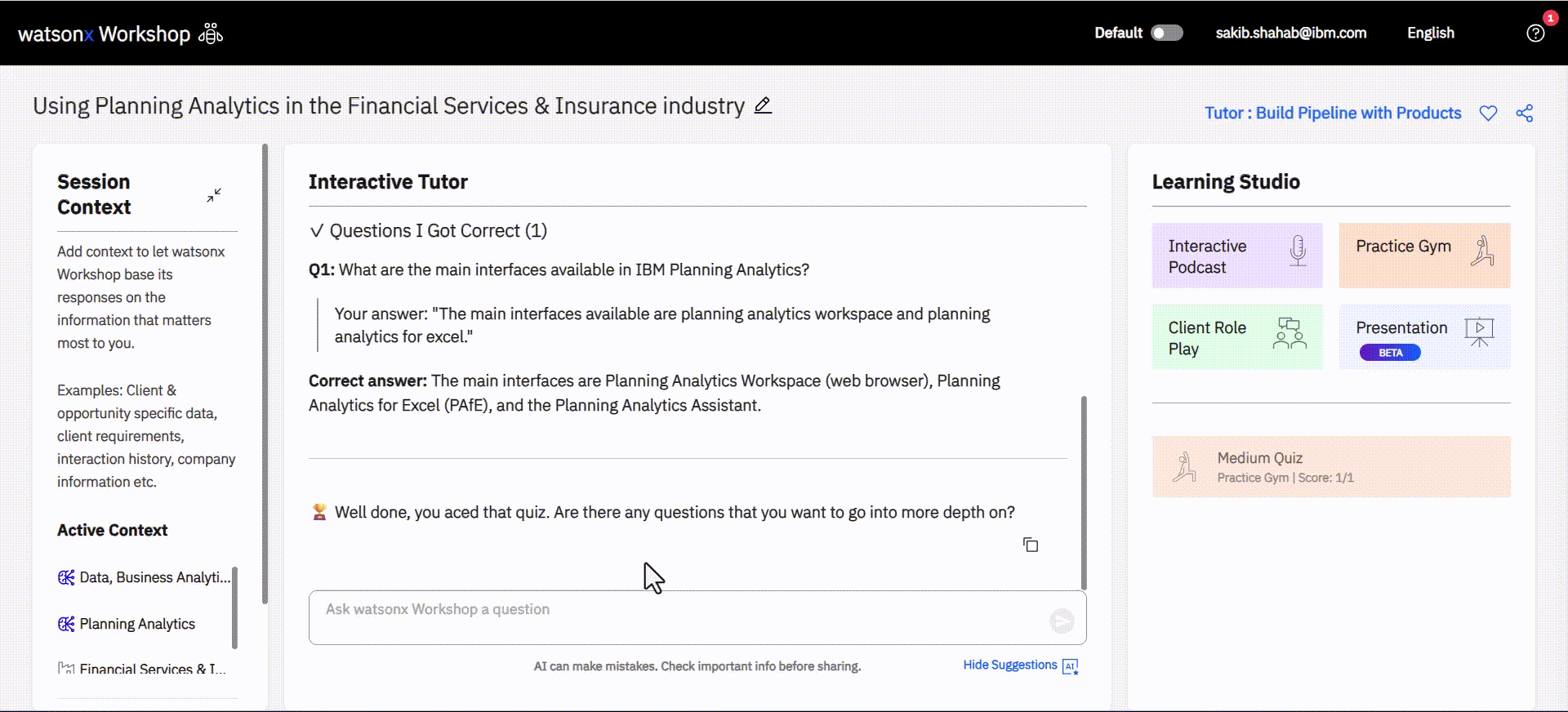Click the watsonx Workshop bee logo icon
Image resolution: width=1568 pixels, height=712 pixels.
[211, 33]
